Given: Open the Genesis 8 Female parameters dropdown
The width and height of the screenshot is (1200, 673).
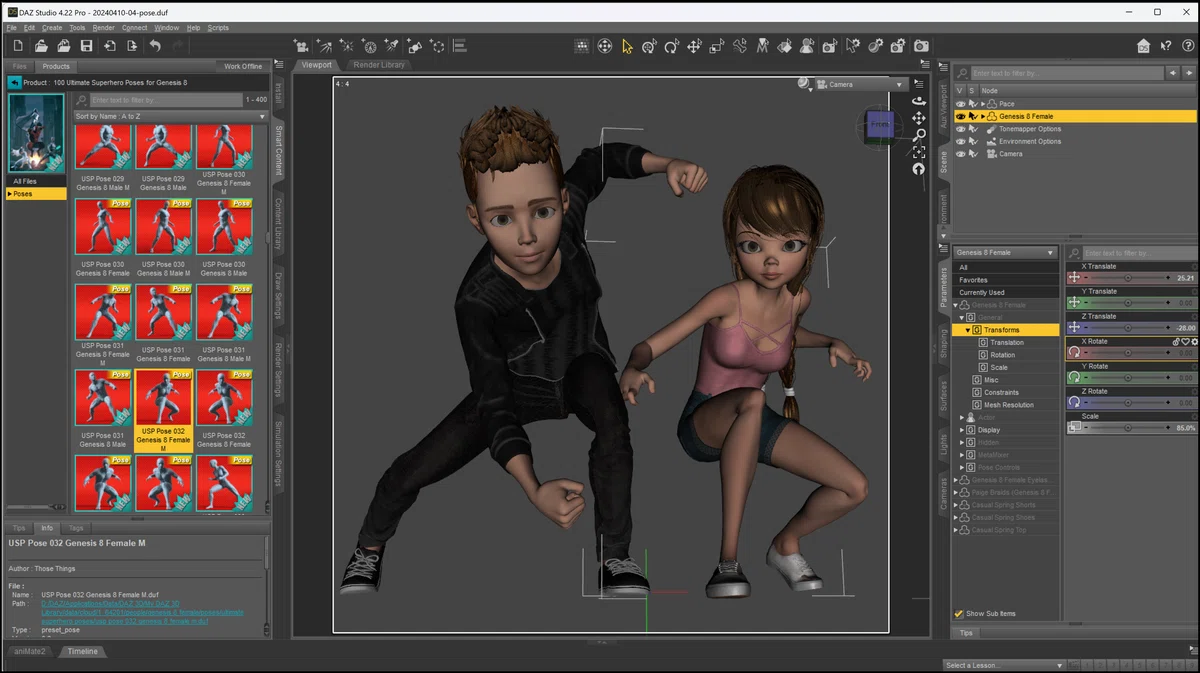Looking at the screenshot, I should [1005, 253].
